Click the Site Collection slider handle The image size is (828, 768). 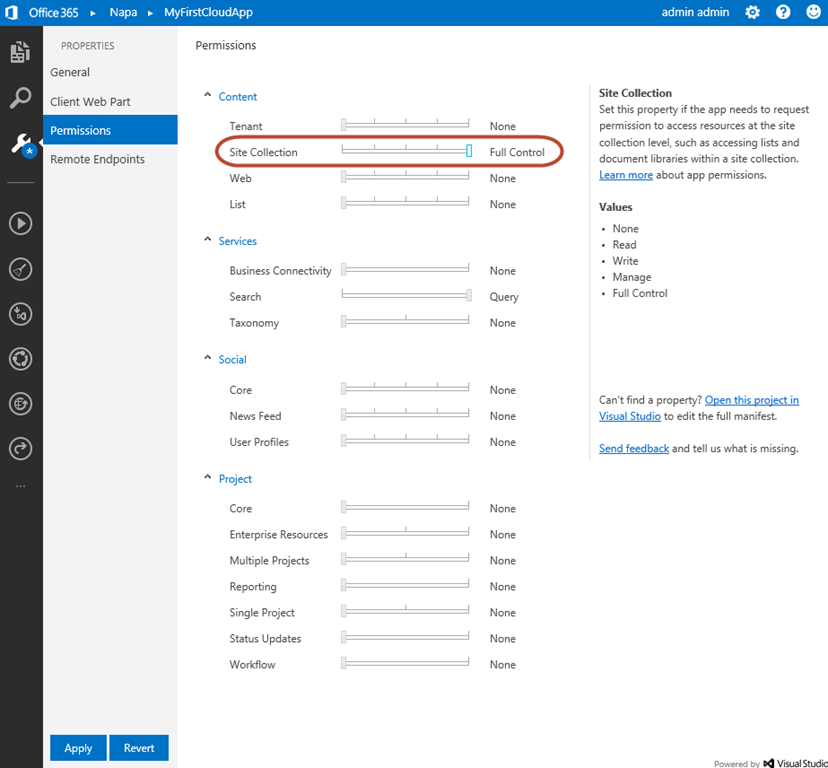point(469,151)
